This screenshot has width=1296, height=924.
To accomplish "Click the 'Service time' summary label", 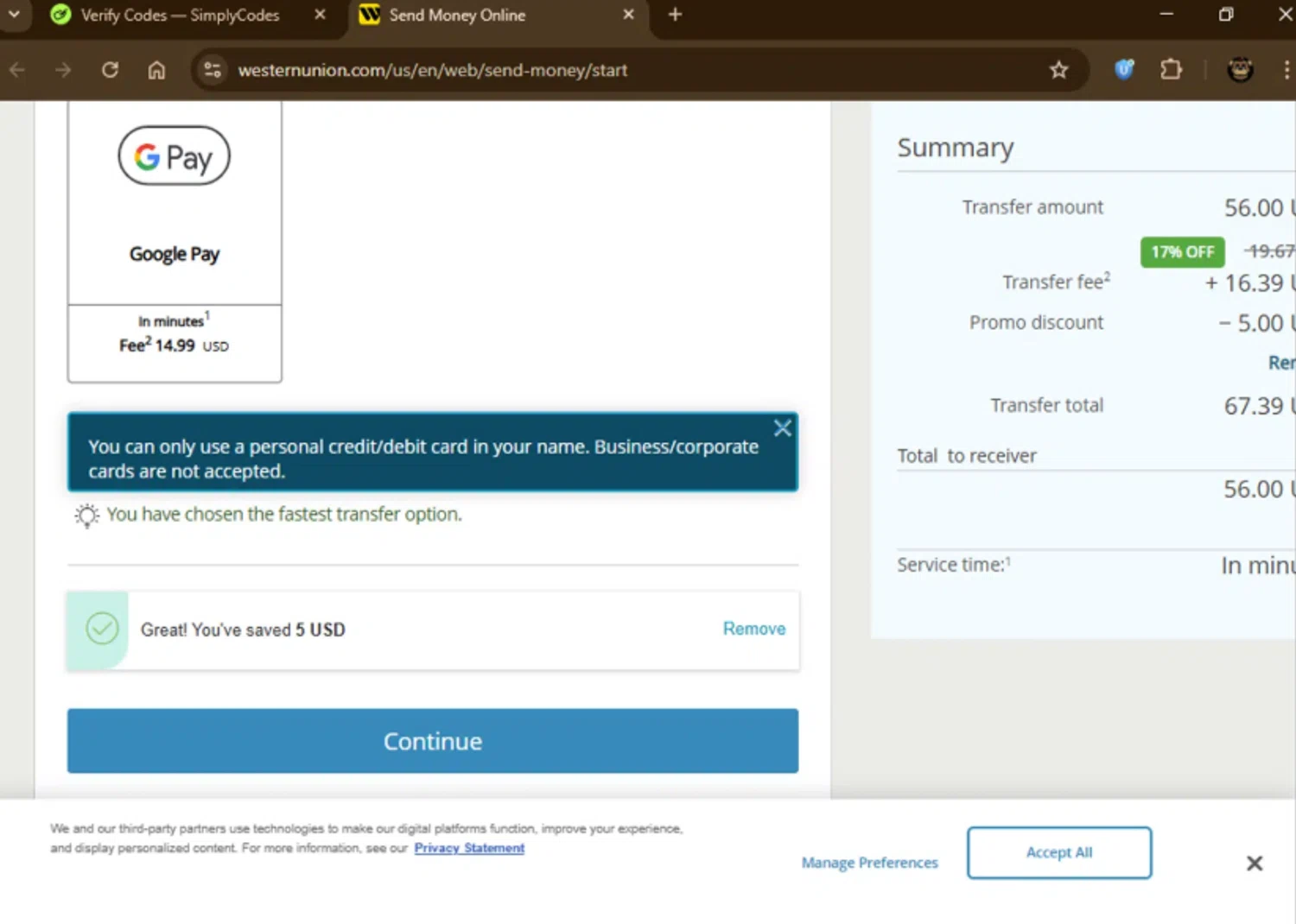I will coord(953,564).
